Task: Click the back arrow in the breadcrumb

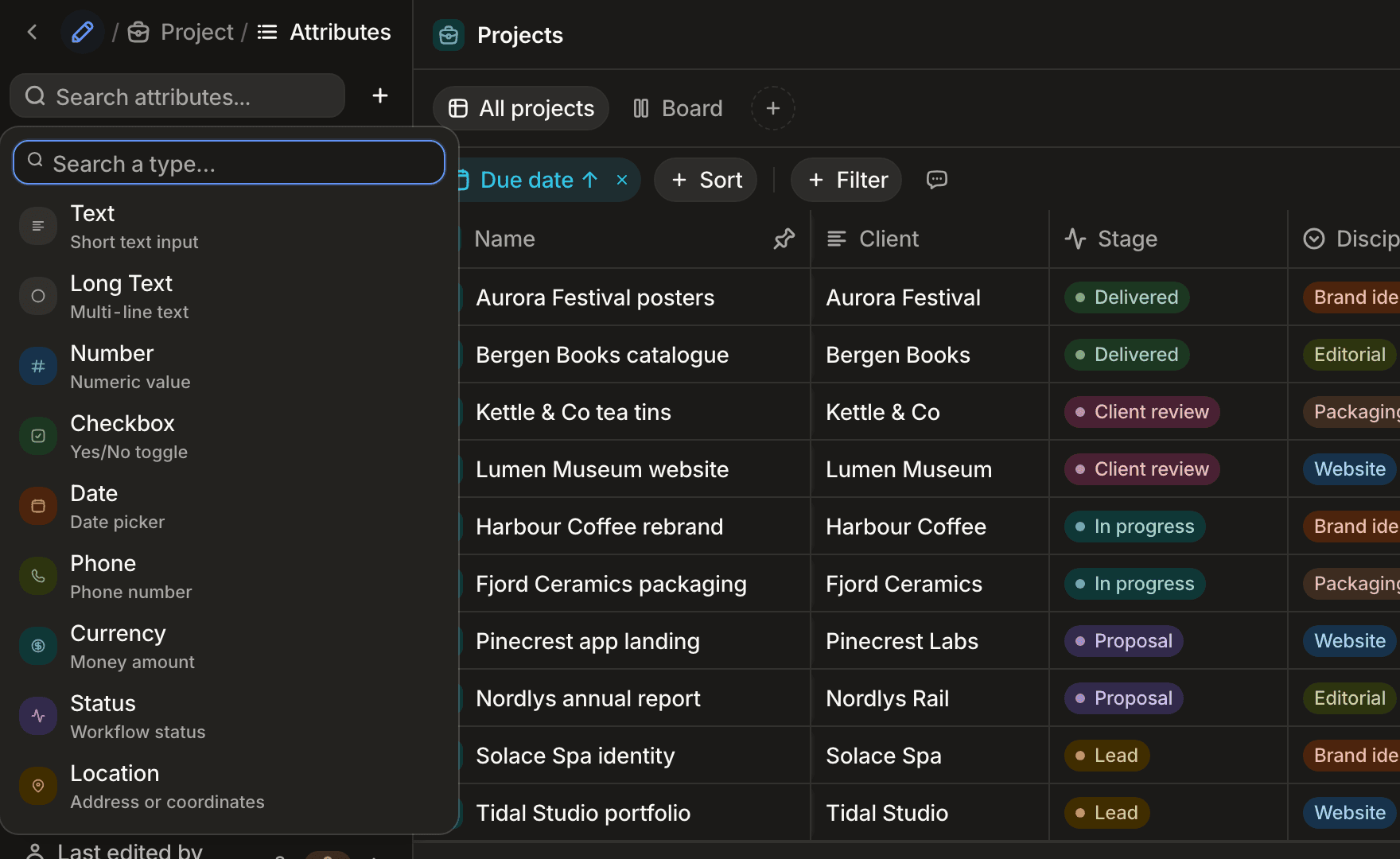Action: point(33,32)
